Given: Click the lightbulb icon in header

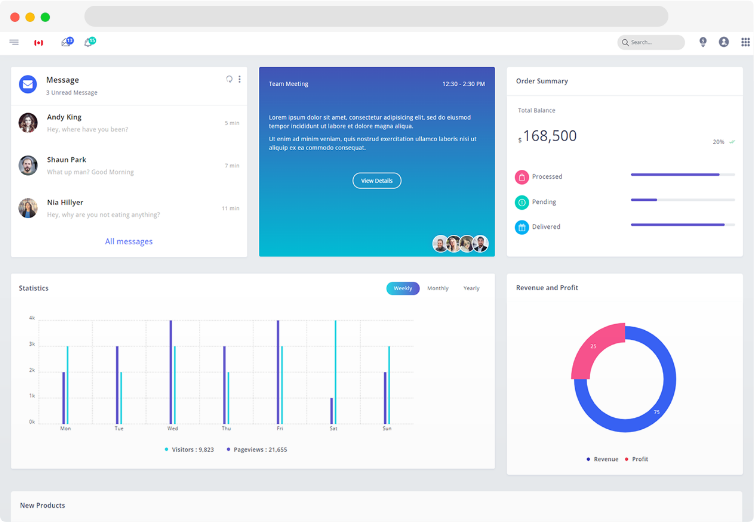Looking at the screenshot, I should point(702,42).
